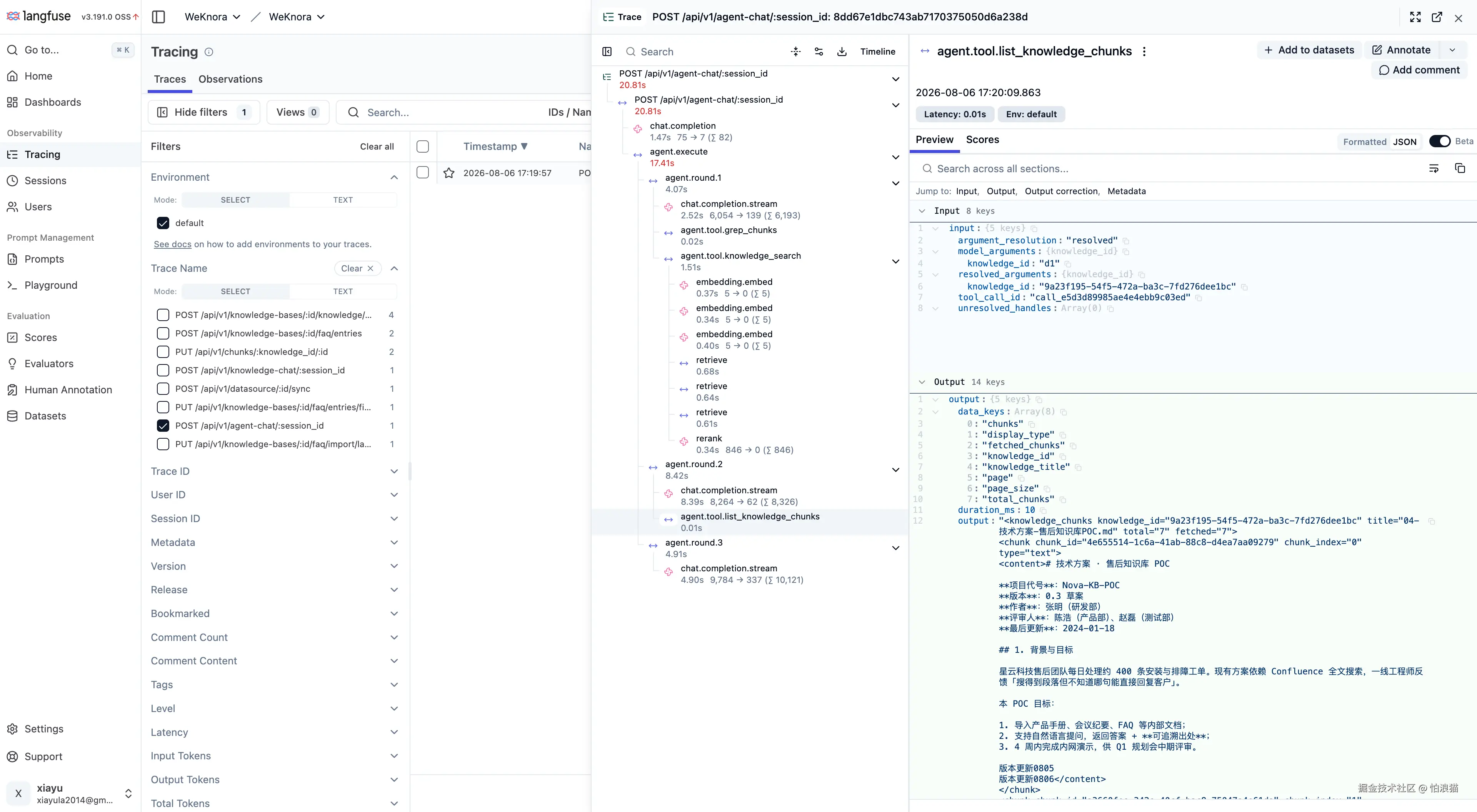
Task: Click Clear all filters
Action: [x=377, y=146]
